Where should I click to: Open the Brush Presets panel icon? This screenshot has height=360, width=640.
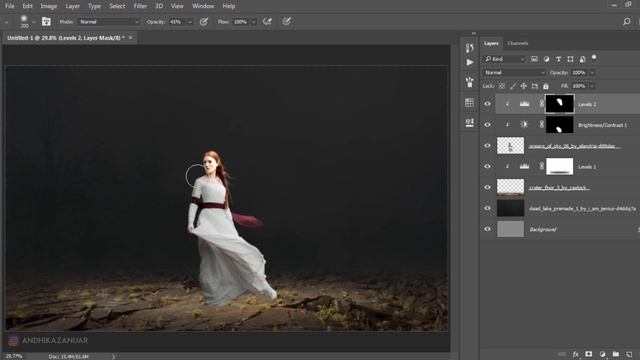coord(470,82)
